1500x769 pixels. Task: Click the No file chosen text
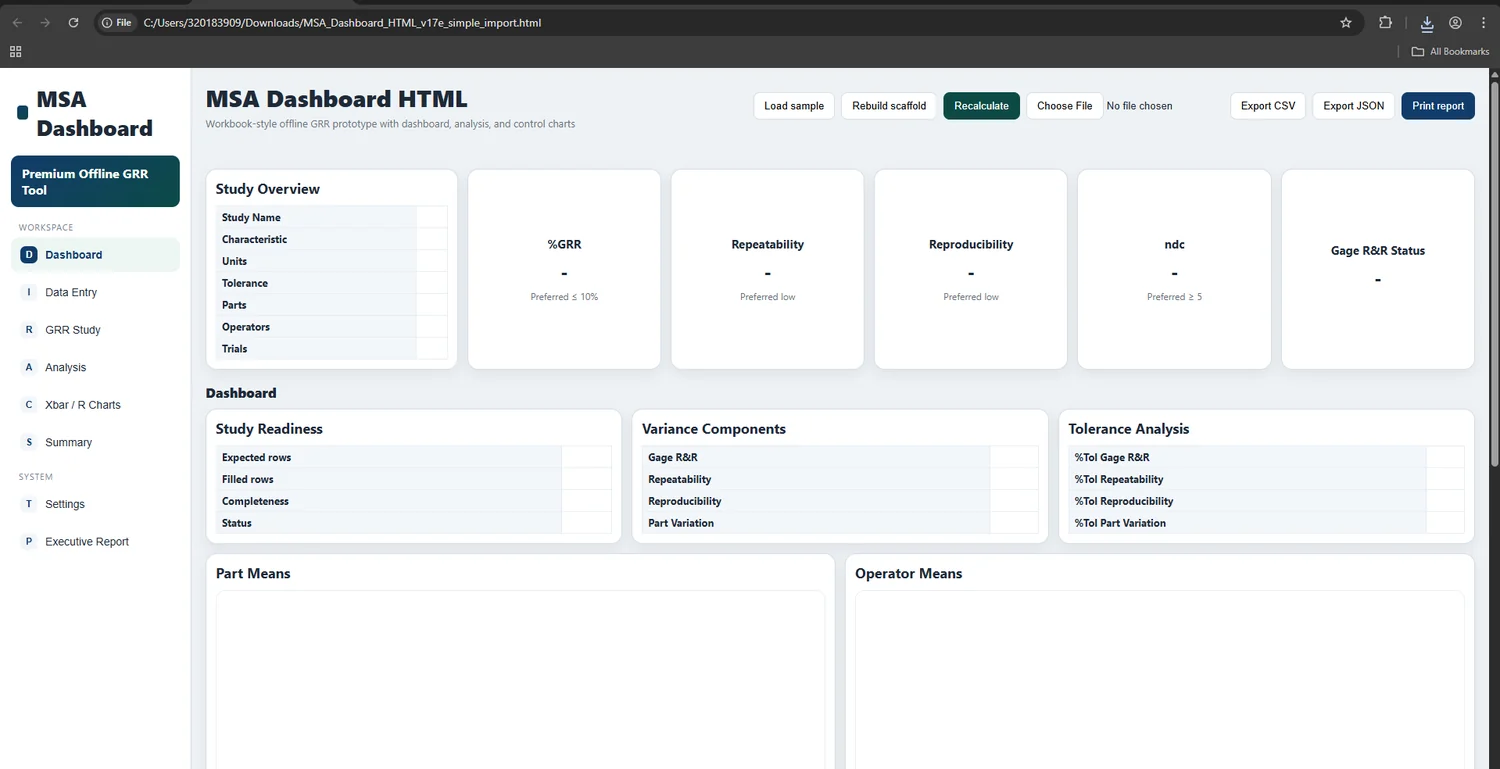tap(1139, 106)
